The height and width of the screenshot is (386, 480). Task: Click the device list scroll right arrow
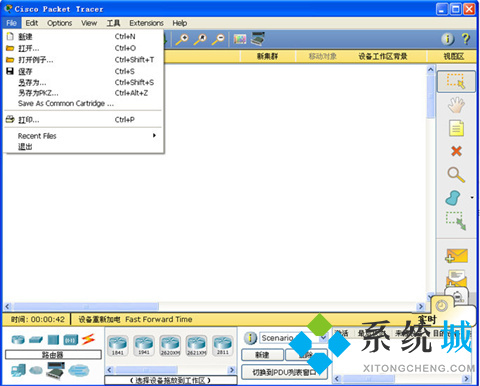[x=232, y=370]
